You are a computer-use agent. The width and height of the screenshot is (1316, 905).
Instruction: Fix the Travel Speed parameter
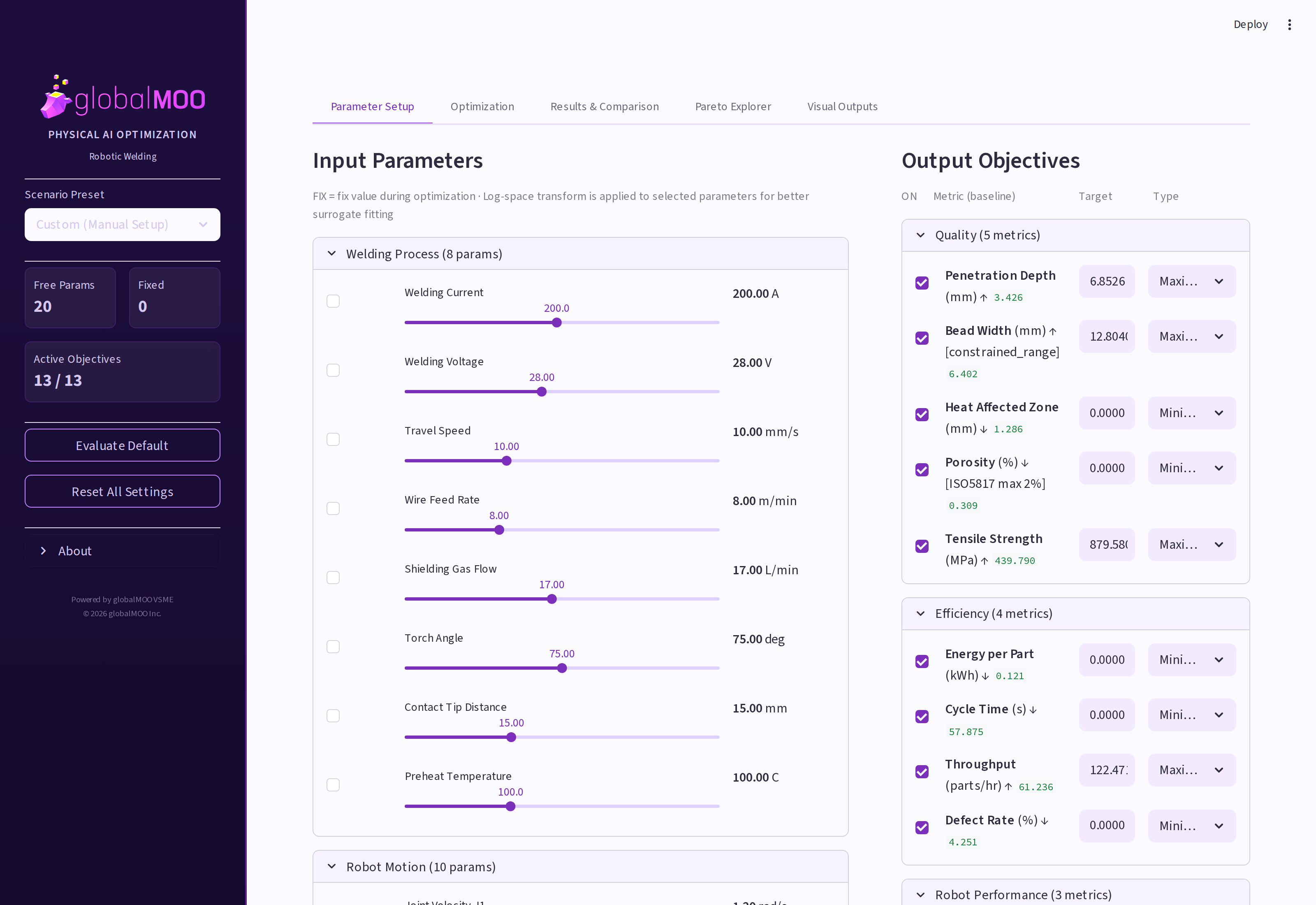(x=333, y=439)
